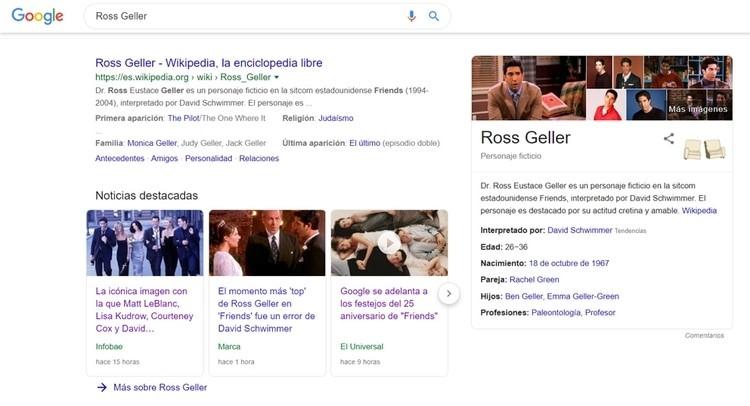Click the armchairs icon in knowledge panel
This screenshot has height=406, width=750.
705,149
